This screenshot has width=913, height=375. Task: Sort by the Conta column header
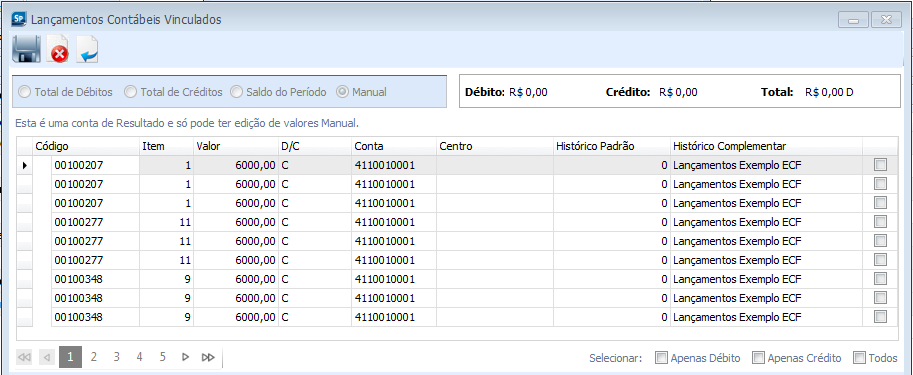point(394,146)
